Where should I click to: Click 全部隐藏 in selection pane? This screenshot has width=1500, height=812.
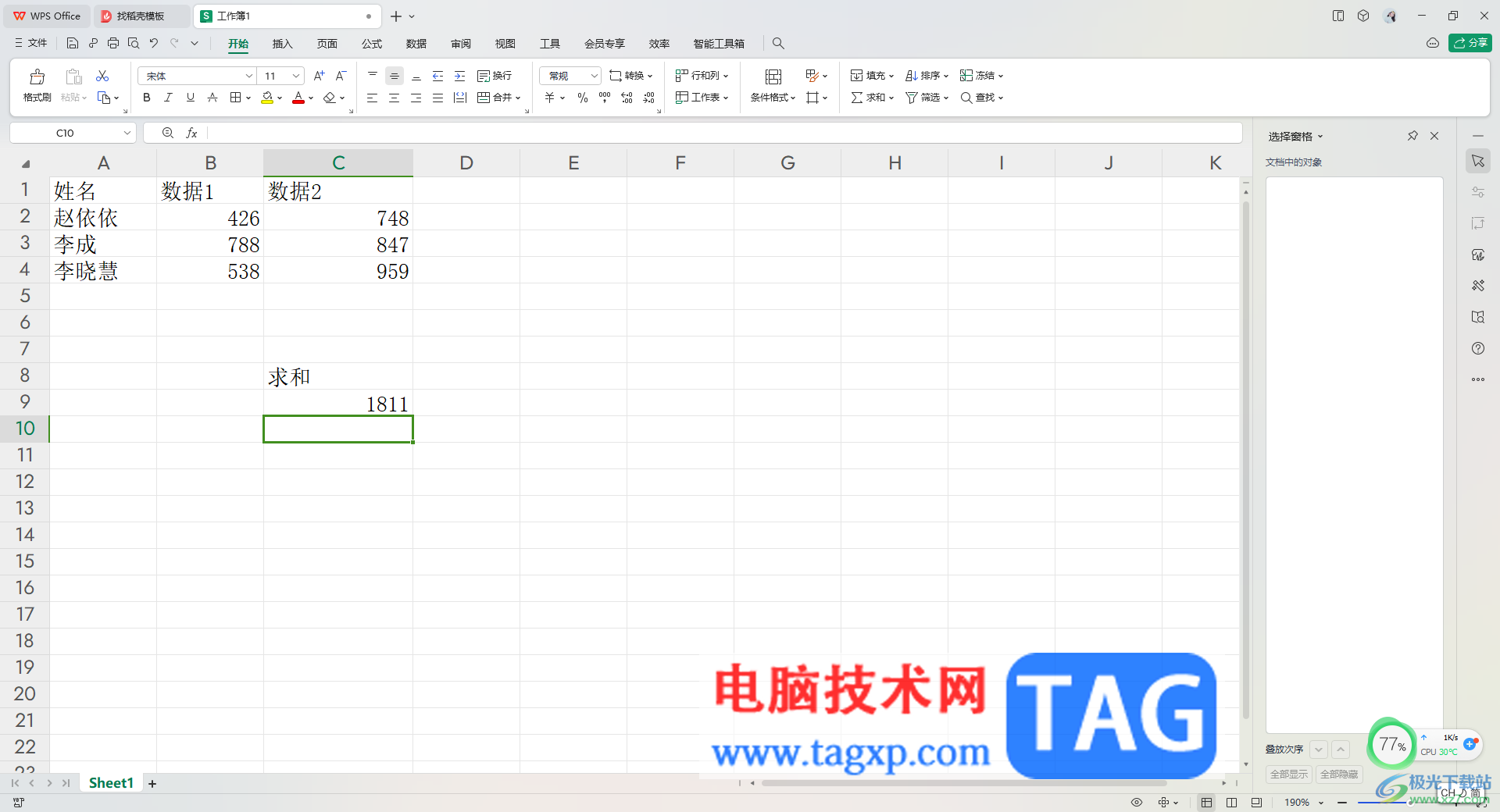(1339, 774)
